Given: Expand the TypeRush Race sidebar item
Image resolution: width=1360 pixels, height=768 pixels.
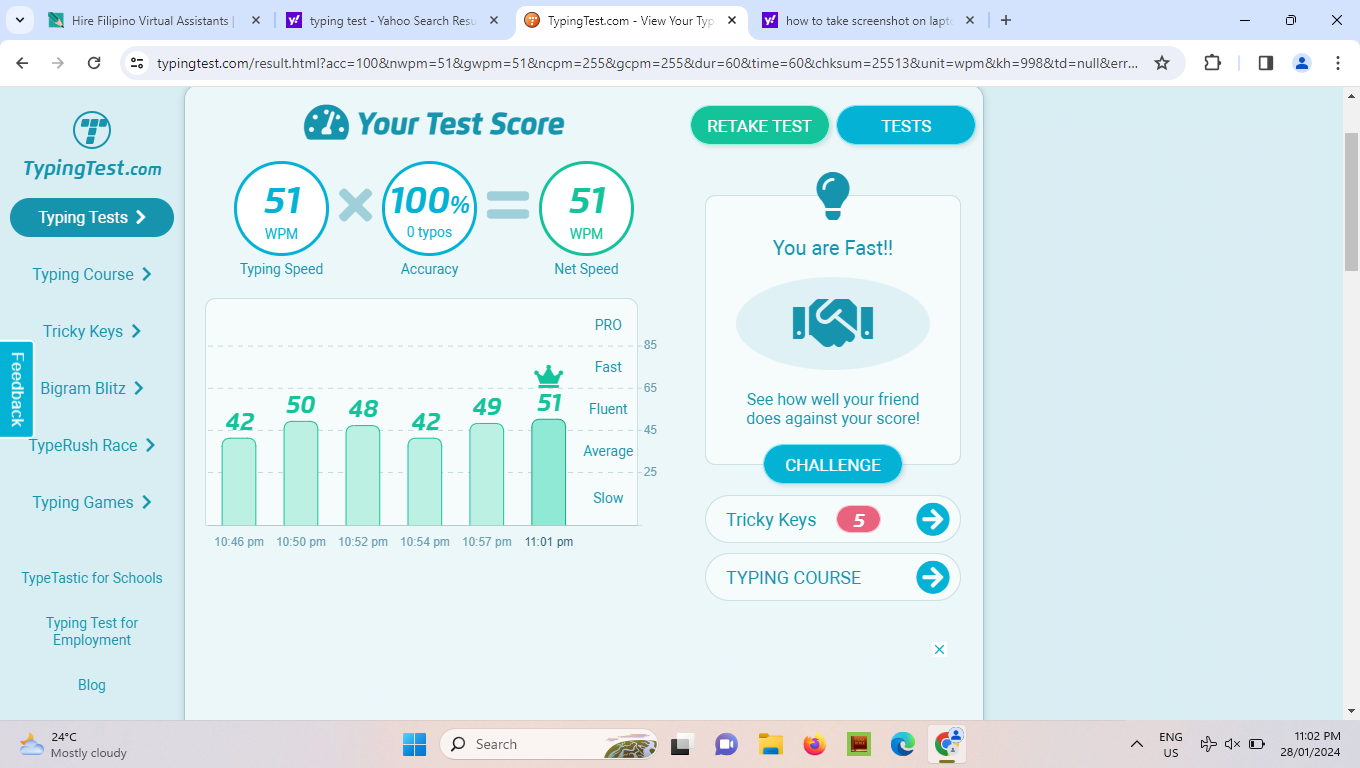Looking at the screenshot, I should click(x=92, y=445).
